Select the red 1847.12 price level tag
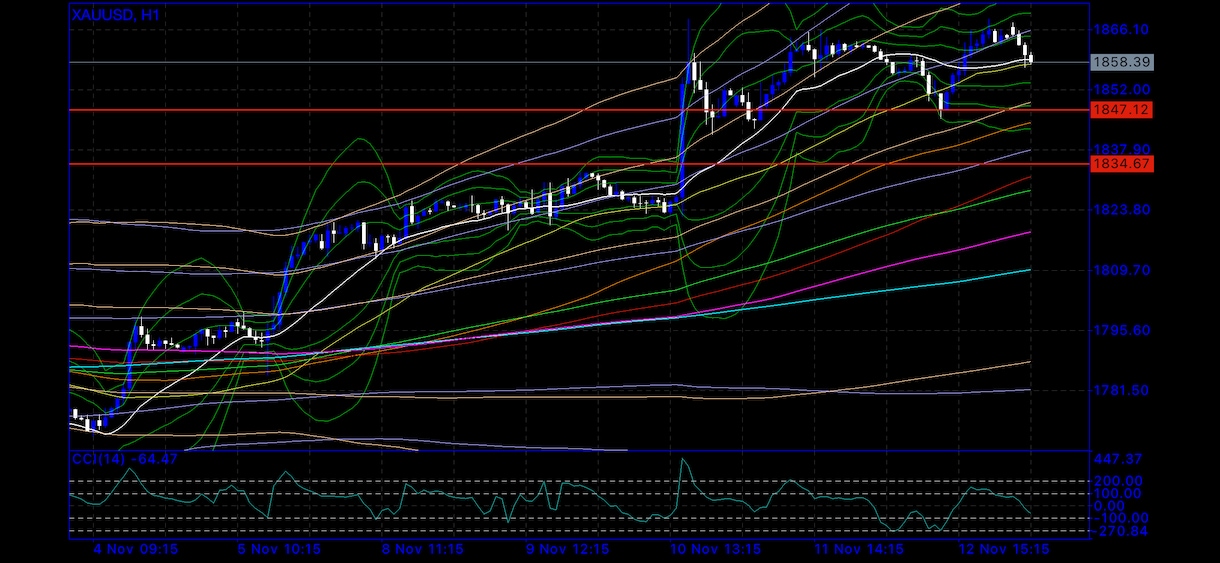Viewport: 1220px width, 563px height. click(1122, 110)
